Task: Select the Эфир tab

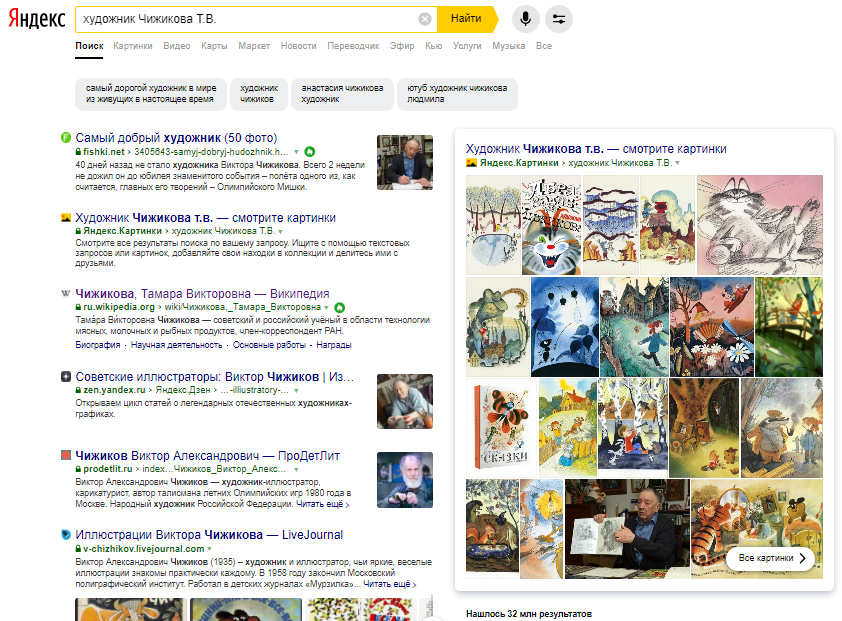Action: [x=402, y=46]
